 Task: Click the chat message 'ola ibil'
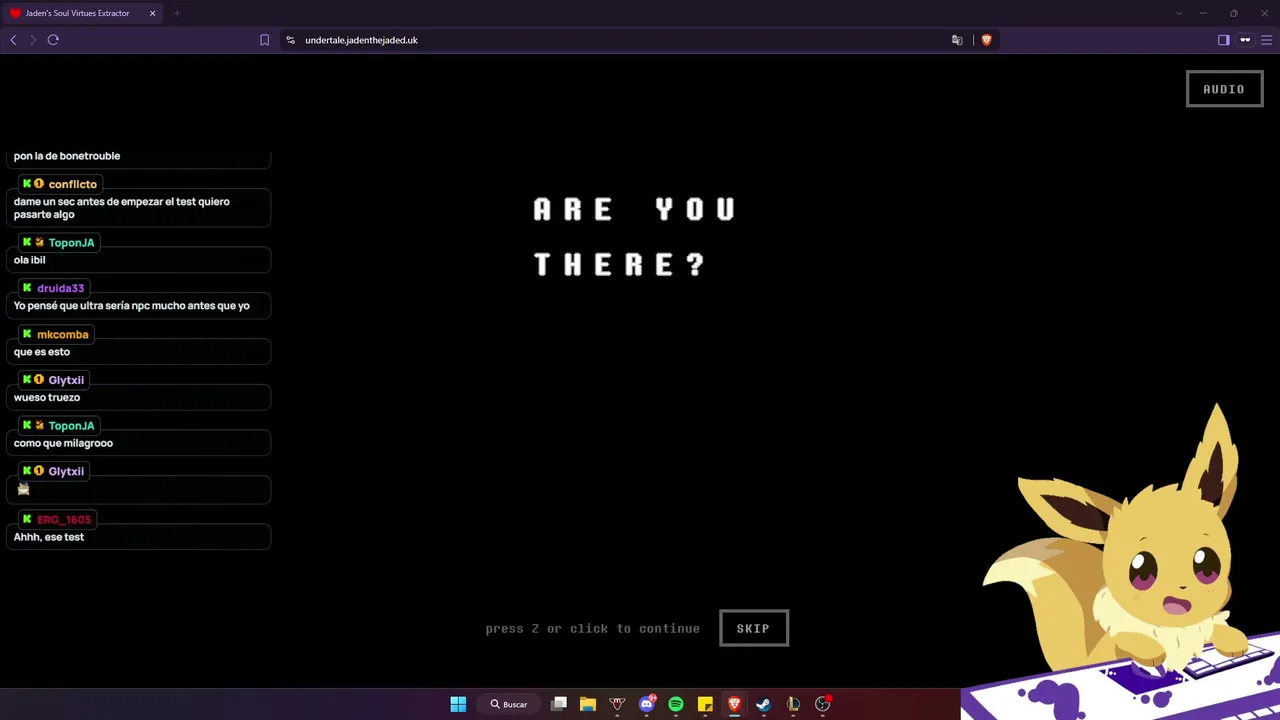click(x=30, y=260)
